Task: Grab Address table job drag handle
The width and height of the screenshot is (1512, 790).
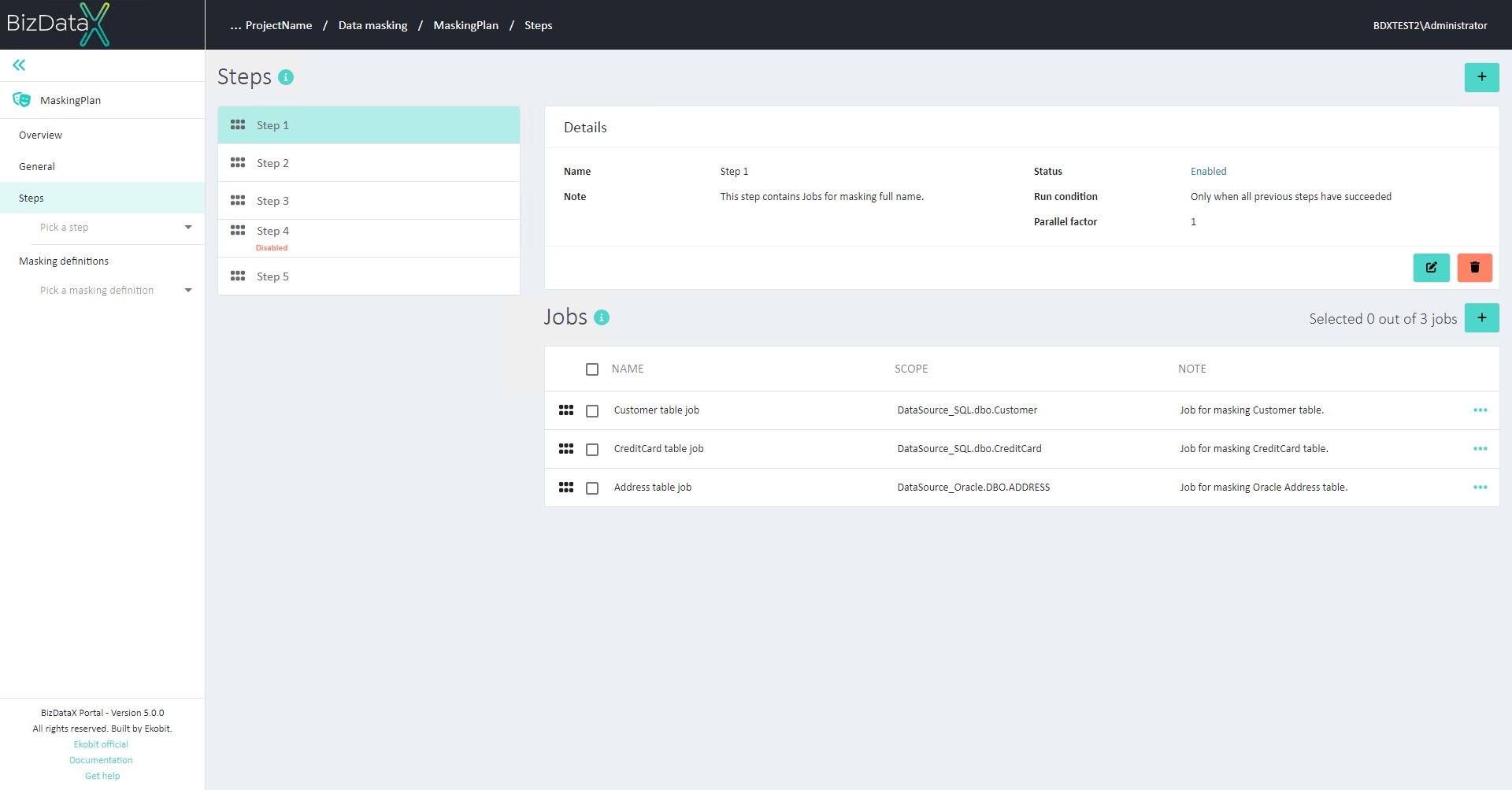Action: point(566,487)
